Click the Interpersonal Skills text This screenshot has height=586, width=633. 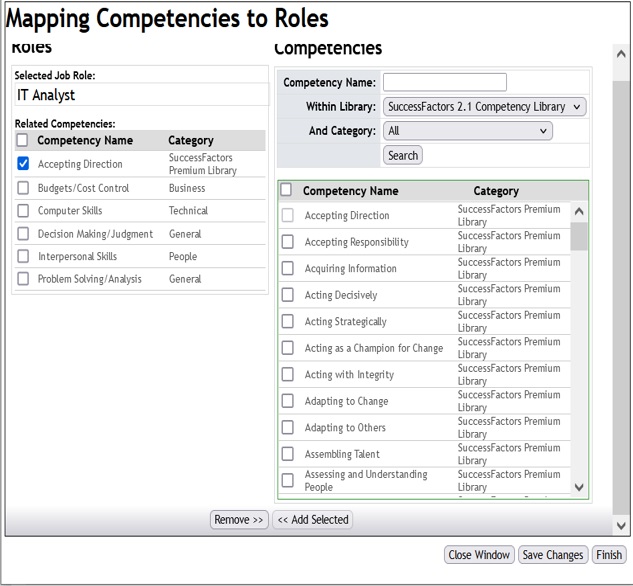pyautogui.click(x=77, y=256)
